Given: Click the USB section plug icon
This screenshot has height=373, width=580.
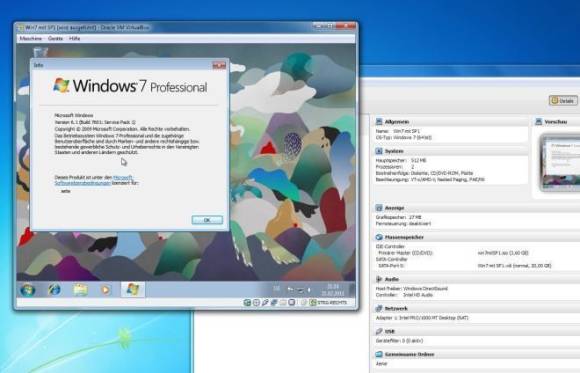Looking at the screenshot, I should (x=379, y=331).
